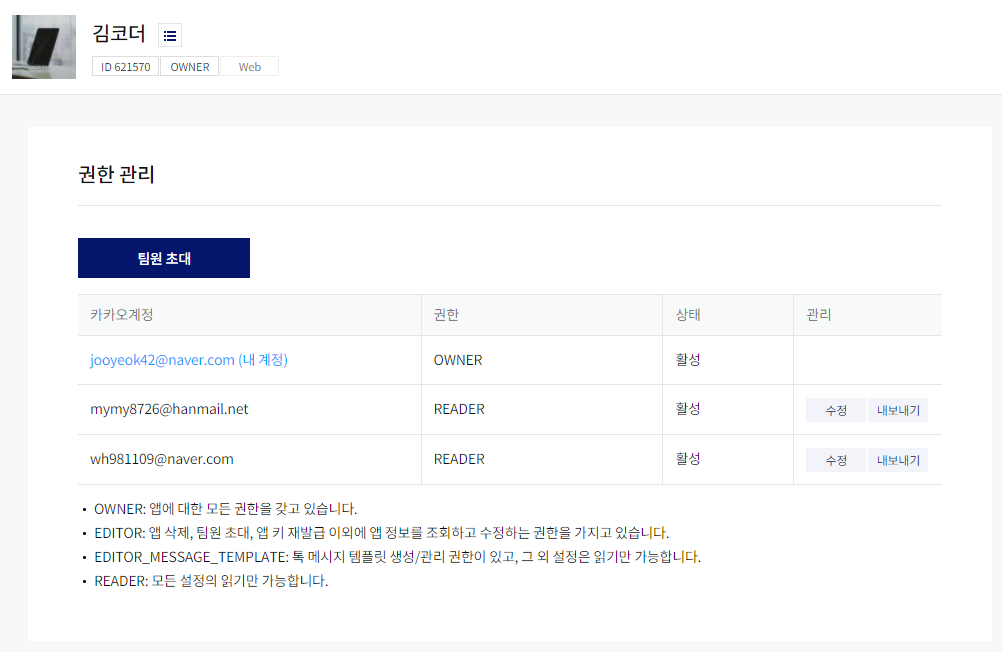Click 수정 for wh981109@naver.com
This screenshot has height=652, width=1002.
click(836, 460)
